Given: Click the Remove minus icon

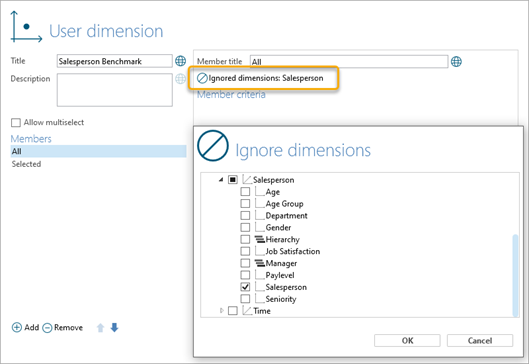Looking at the screenshot, I should (x=47, y=328).
